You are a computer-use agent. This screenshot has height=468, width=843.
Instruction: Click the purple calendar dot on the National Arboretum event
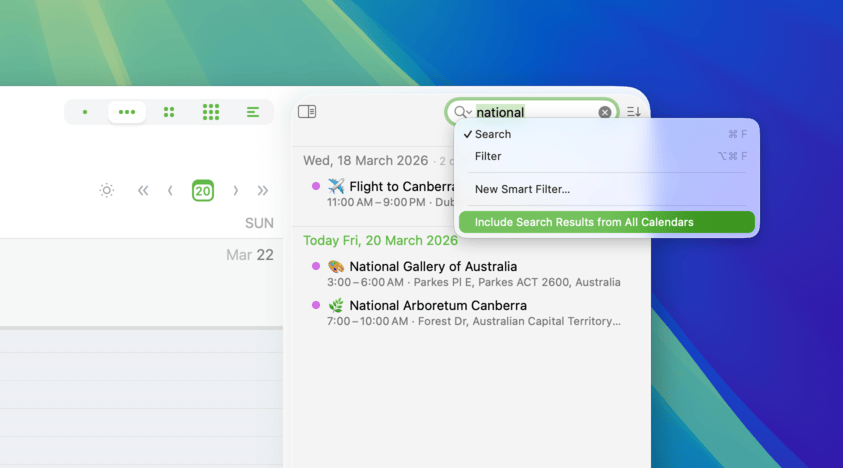(x=316, y=305)
